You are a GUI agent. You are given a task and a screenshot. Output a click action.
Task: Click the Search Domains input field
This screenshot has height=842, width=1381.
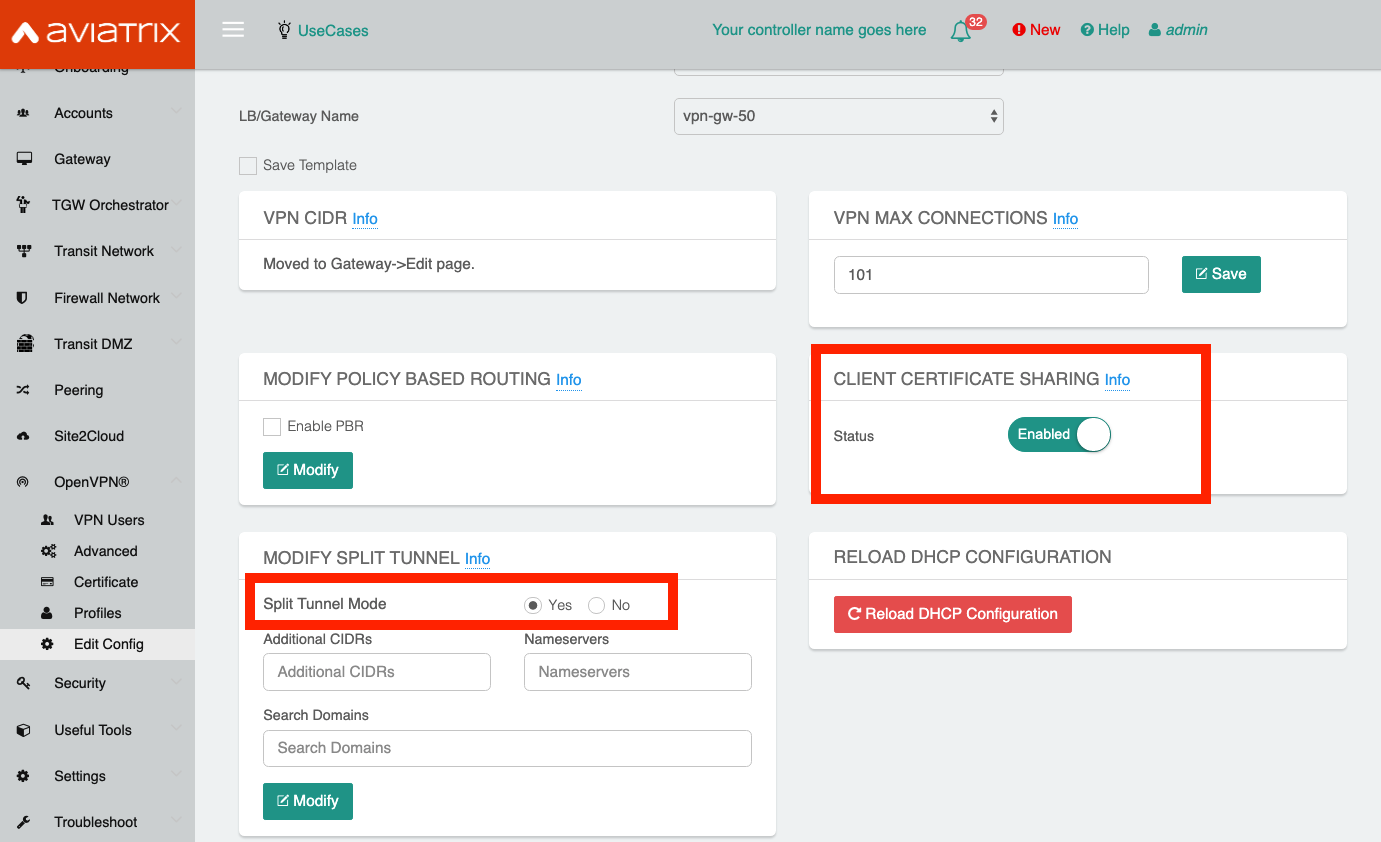(507, 748)
